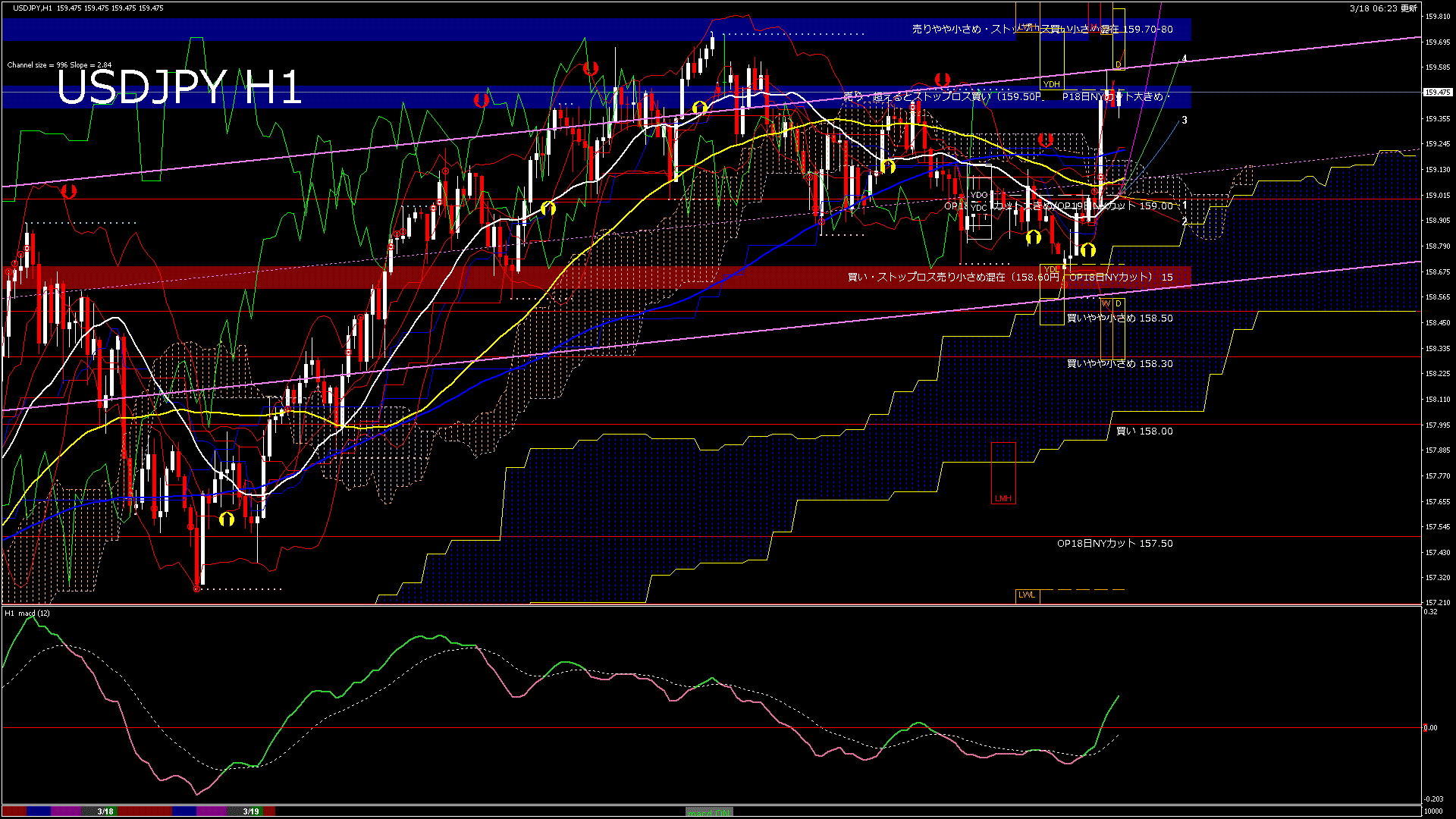
Task: Click red down-arrow at far left edge
Action: [x=68, y=191]
